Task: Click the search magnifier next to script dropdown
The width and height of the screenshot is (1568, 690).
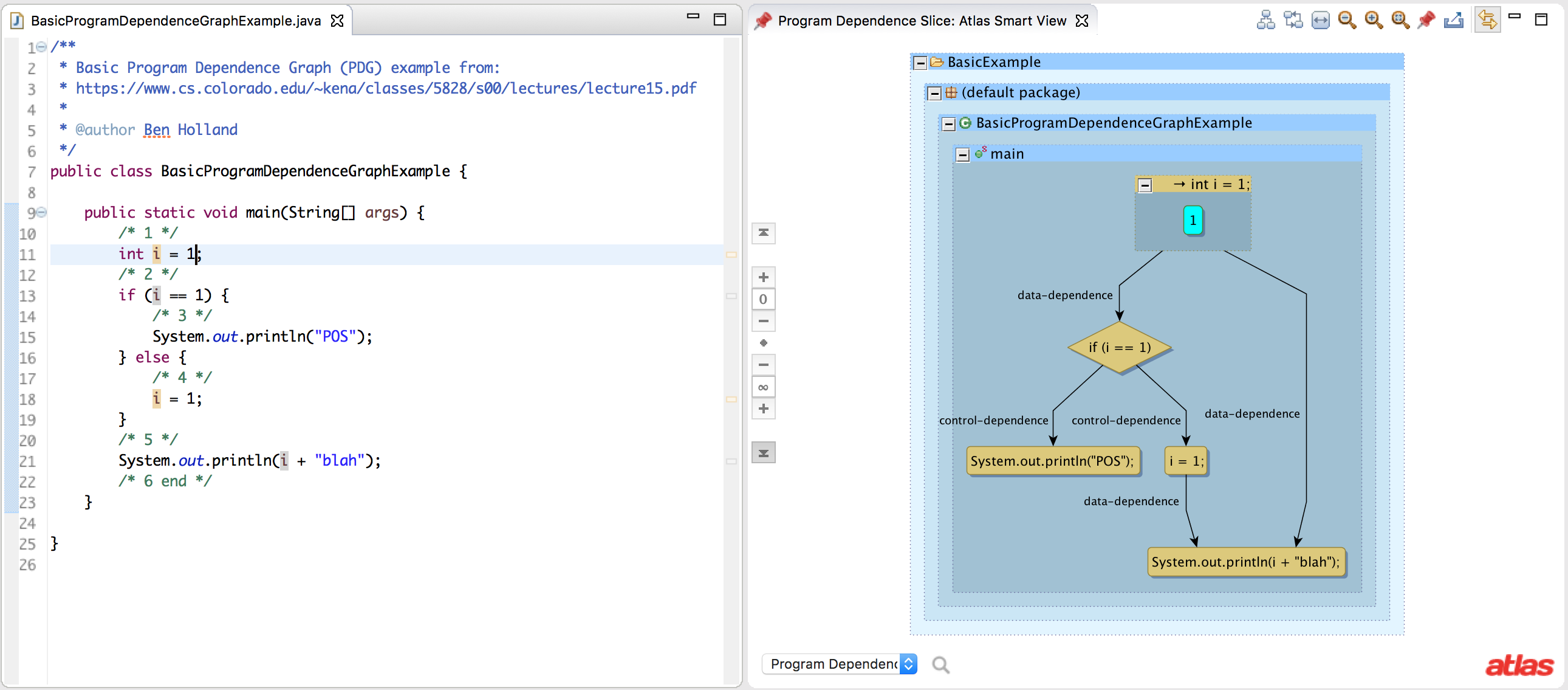Action: coord(940,664)
